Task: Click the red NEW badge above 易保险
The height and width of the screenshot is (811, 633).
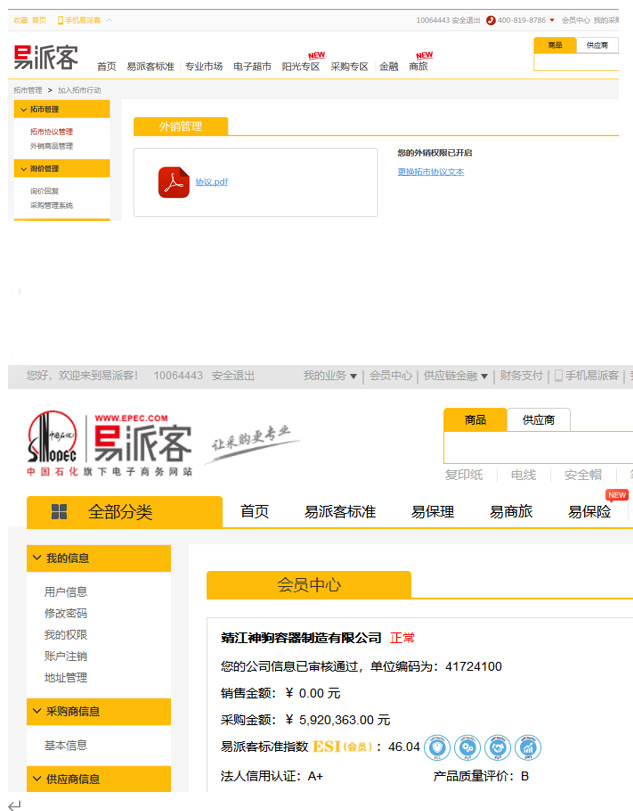Action: click(617, 495)
